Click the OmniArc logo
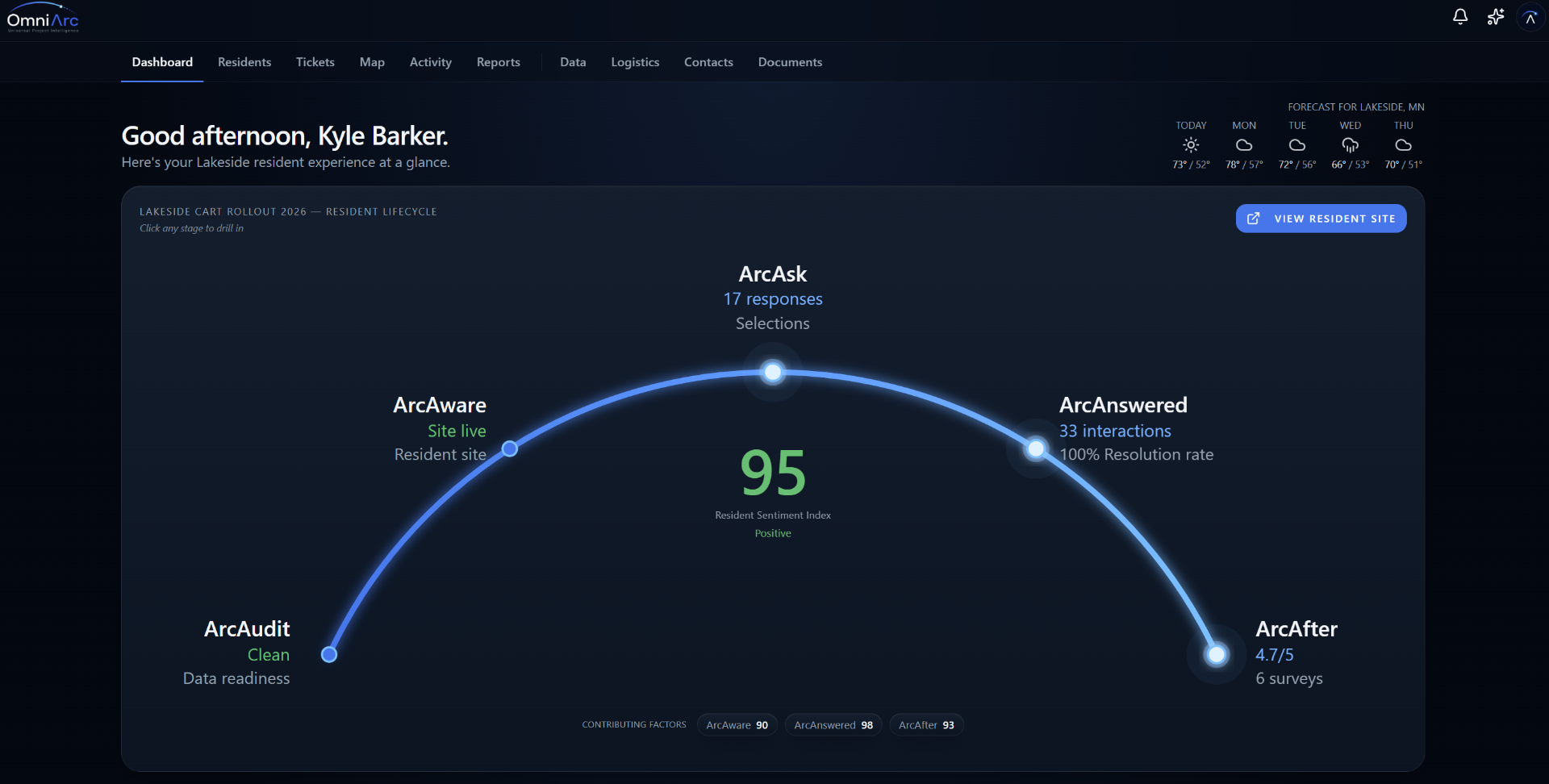 click(x=43, y=18)
